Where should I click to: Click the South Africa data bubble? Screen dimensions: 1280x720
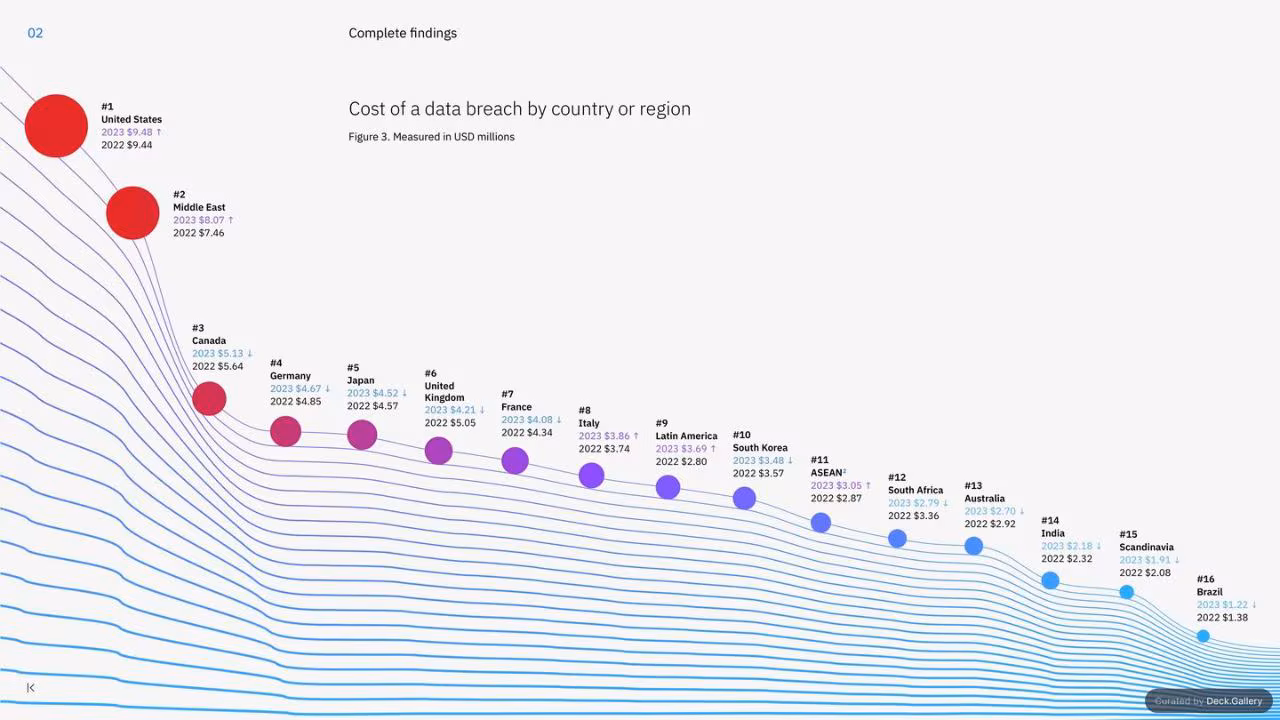pyautogui.click(x=897, y=538)
